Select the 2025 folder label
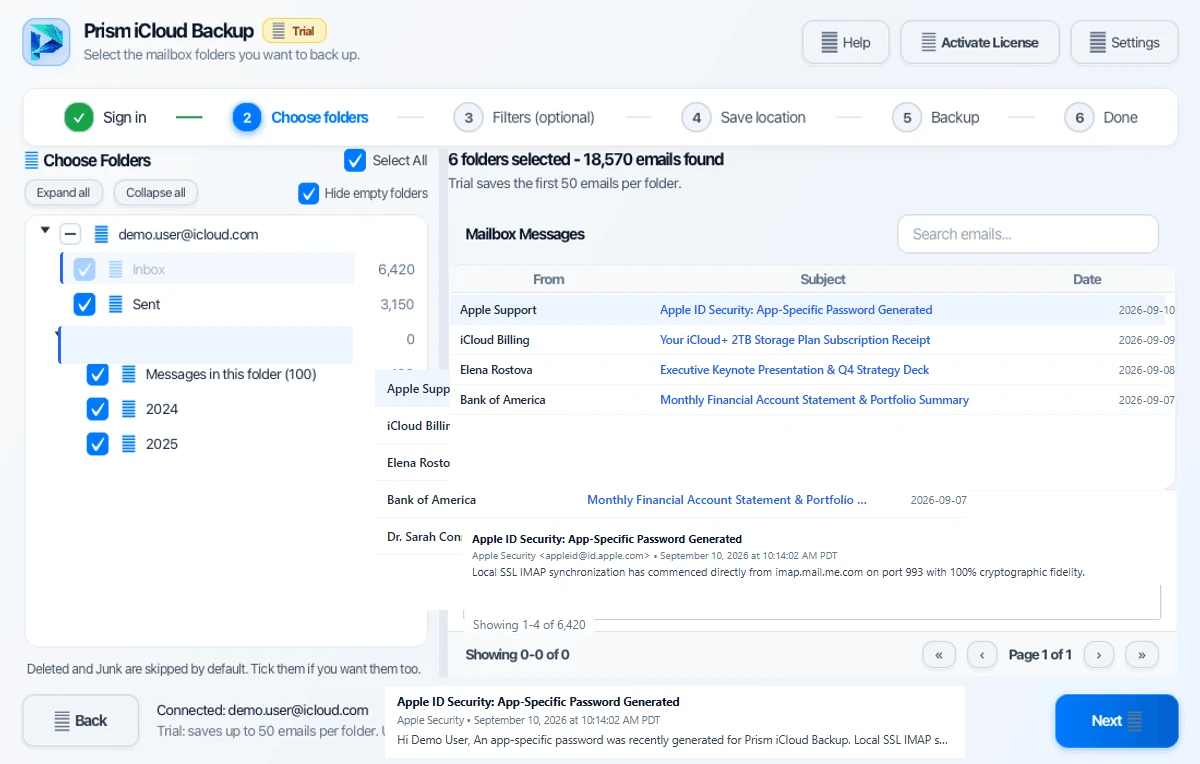Screen dimensions: 1200x764 pos(162,444)
